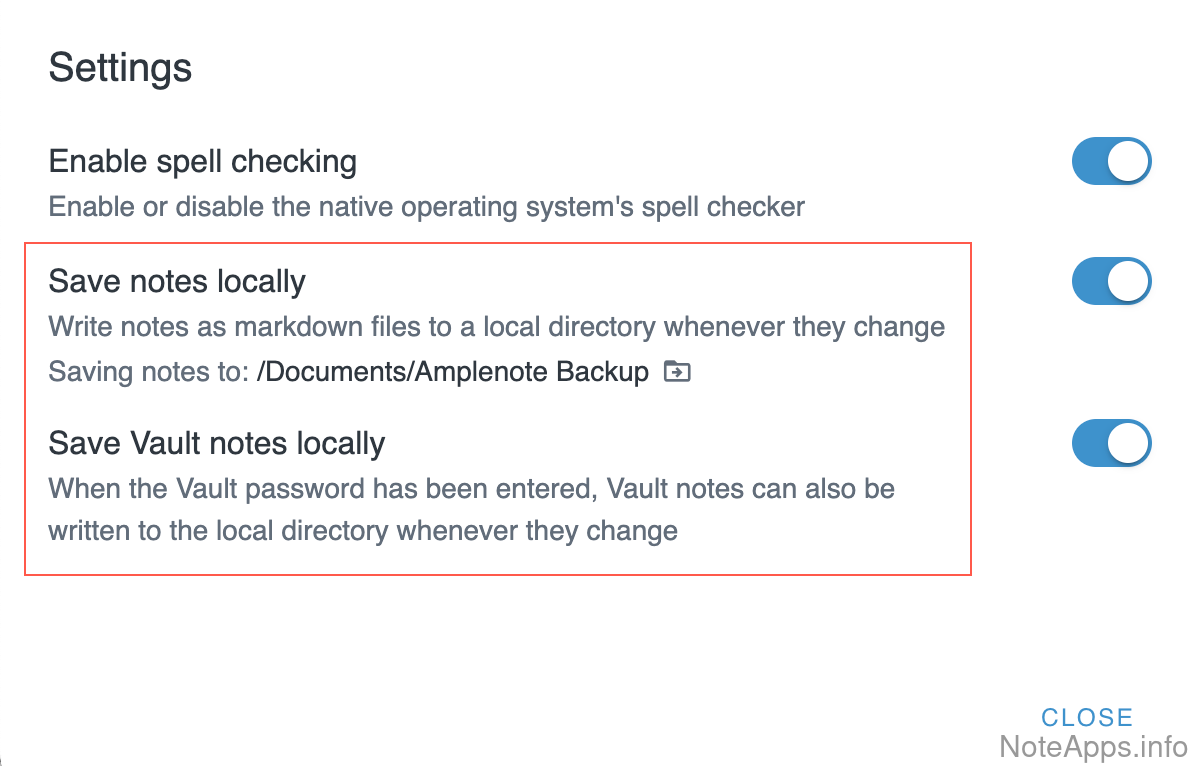1190x766 pixels.
Task: Disable the Enable spell checking toggle
Action: [1111, 162]
